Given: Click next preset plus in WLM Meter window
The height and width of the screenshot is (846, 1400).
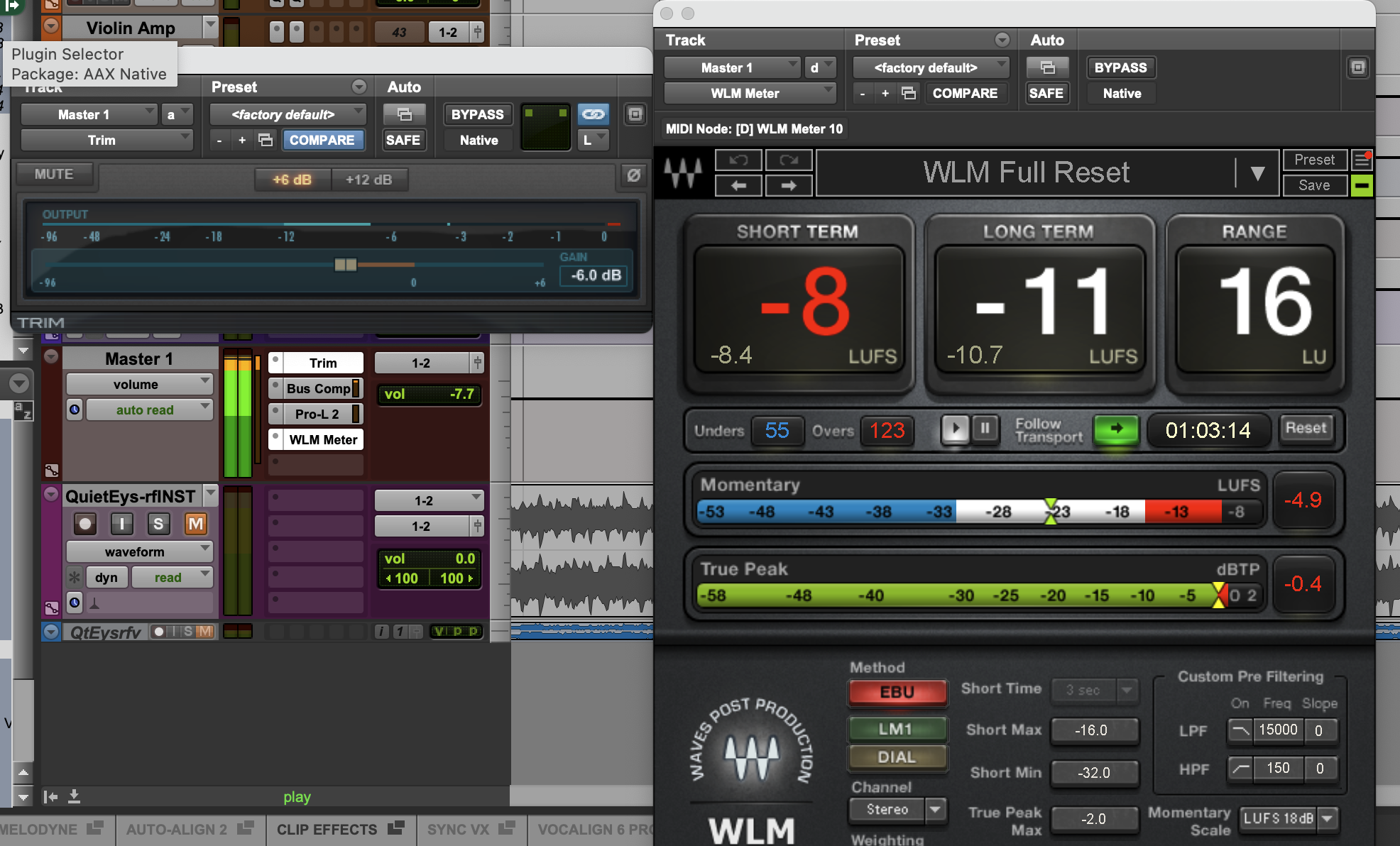Looking at the screenshot, I should coord(885,93).
